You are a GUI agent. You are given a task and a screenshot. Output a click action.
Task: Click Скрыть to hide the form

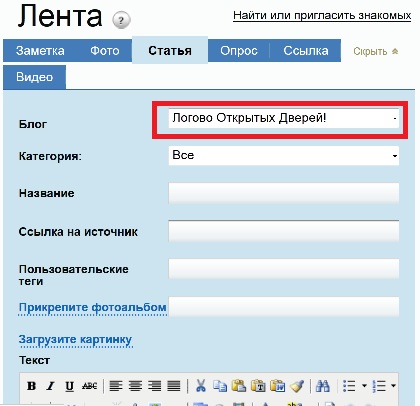coord(370,51)
